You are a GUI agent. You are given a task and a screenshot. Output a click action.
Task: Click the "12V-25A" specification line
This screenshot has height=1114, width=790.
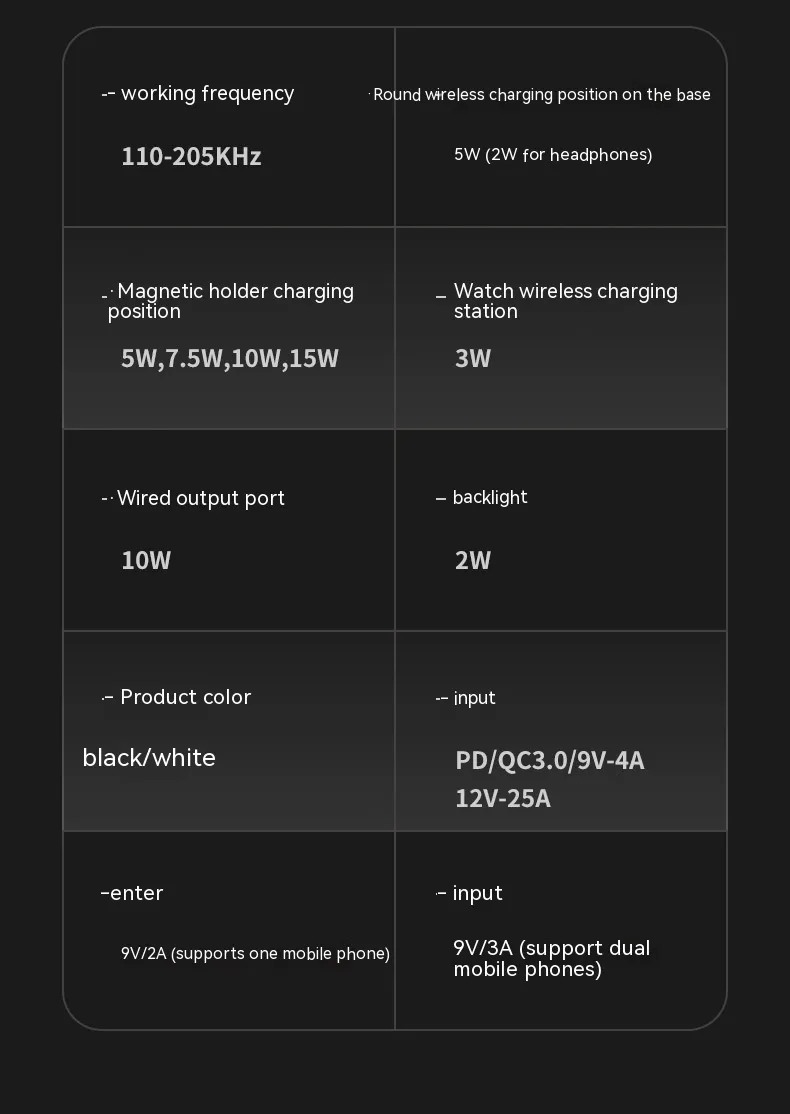tap(503, 799)
